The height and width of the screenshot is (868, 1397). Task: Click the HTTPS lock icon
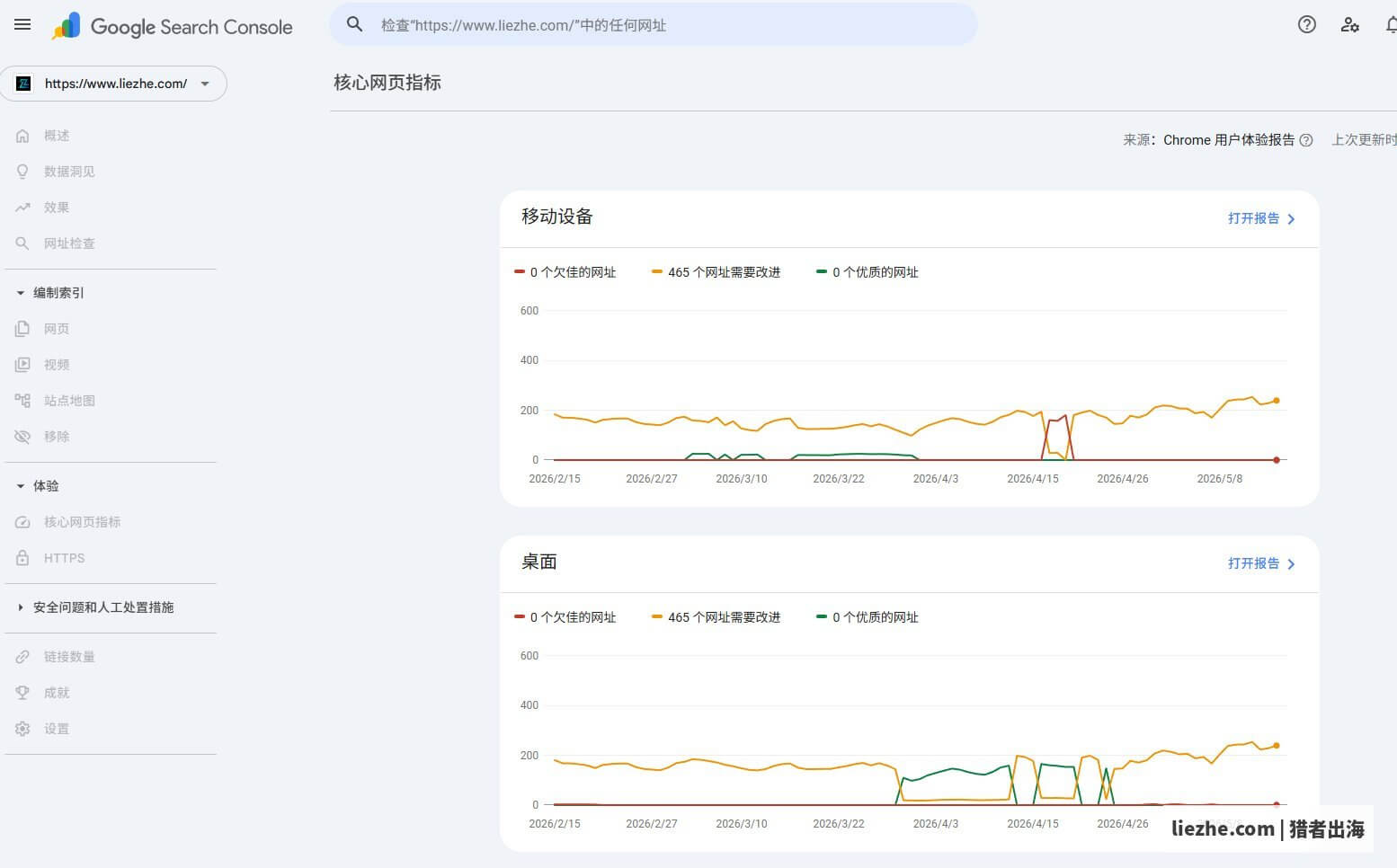point(22,558)
